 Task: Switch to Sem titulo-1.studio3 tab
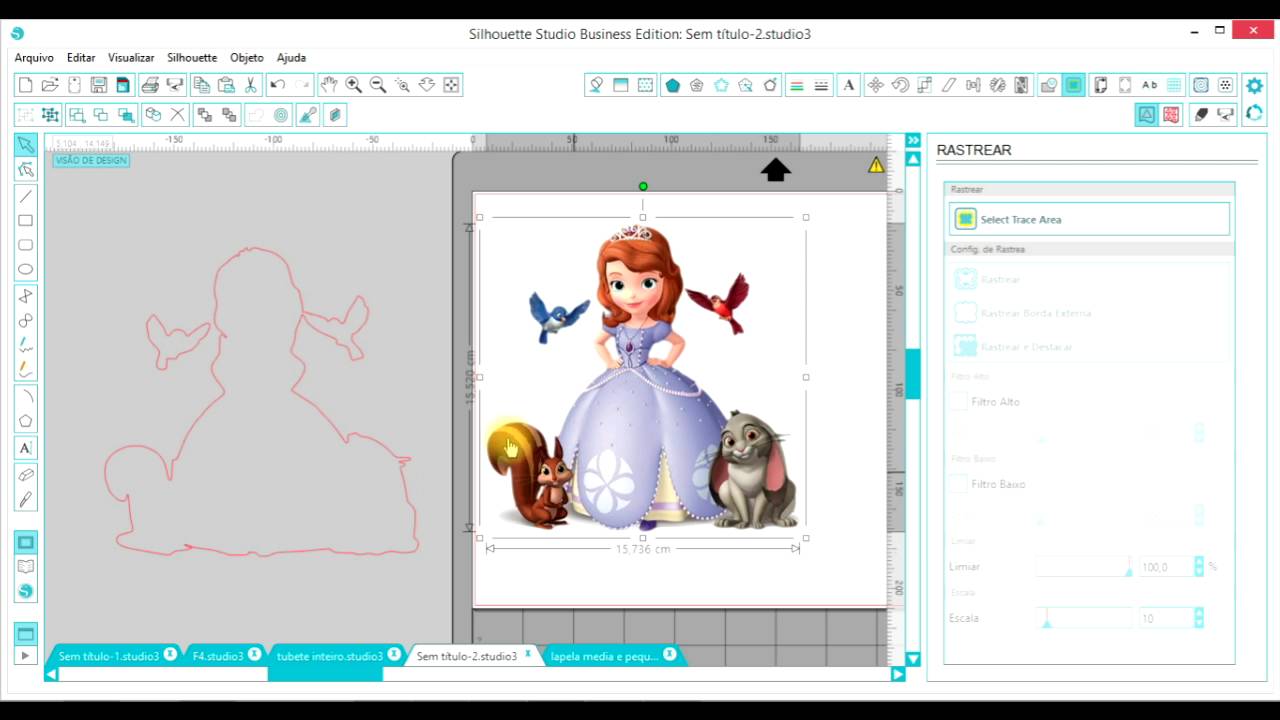point(109,656)
